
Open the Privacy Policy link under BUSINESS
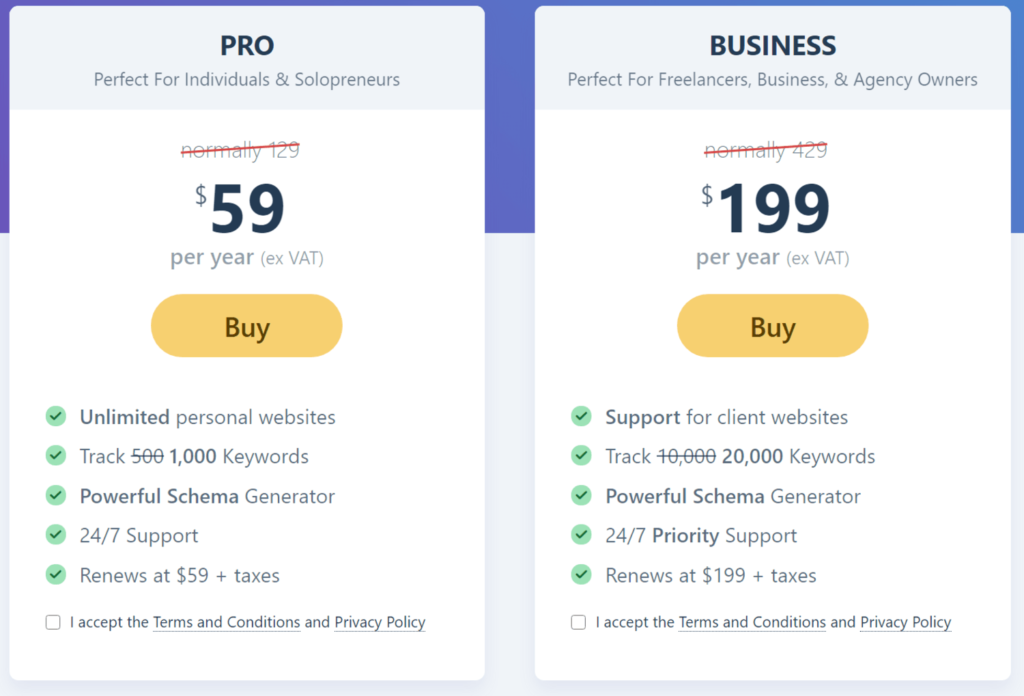905,622
